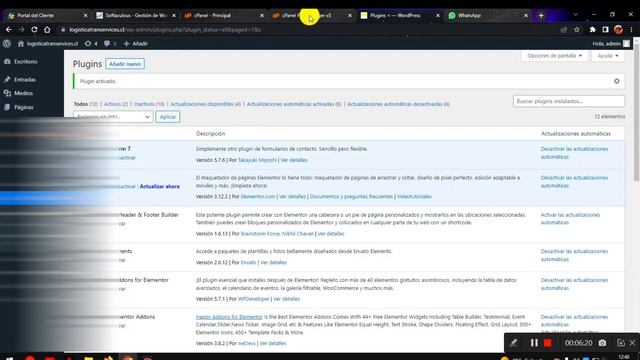Open the recorder edit icon
Screen dimensions: 640x360
pyautogui.click(x=621, y=343)
